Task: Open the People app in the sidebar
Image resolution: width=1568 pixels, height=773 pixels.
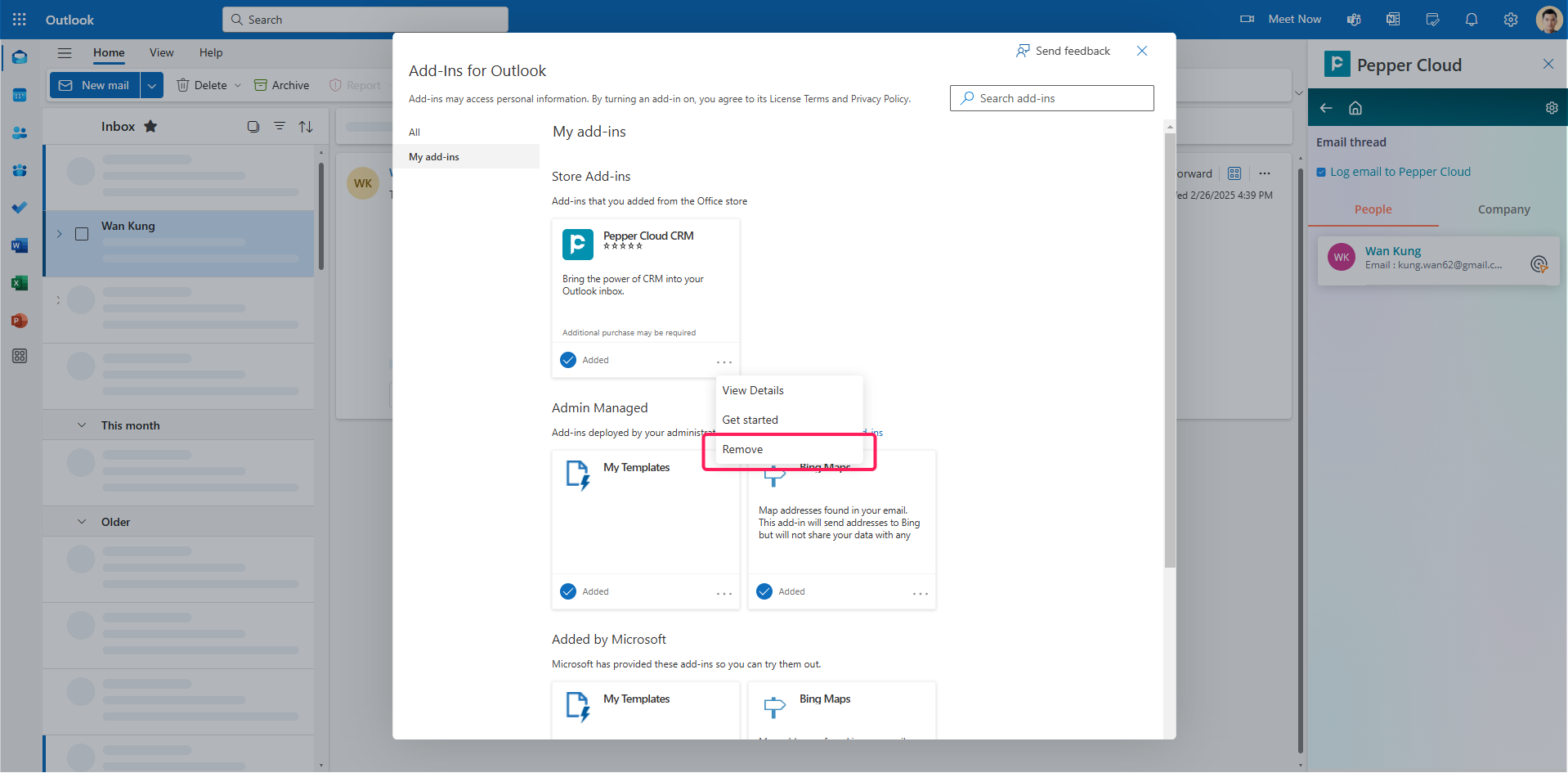Action: pos(20,133)
